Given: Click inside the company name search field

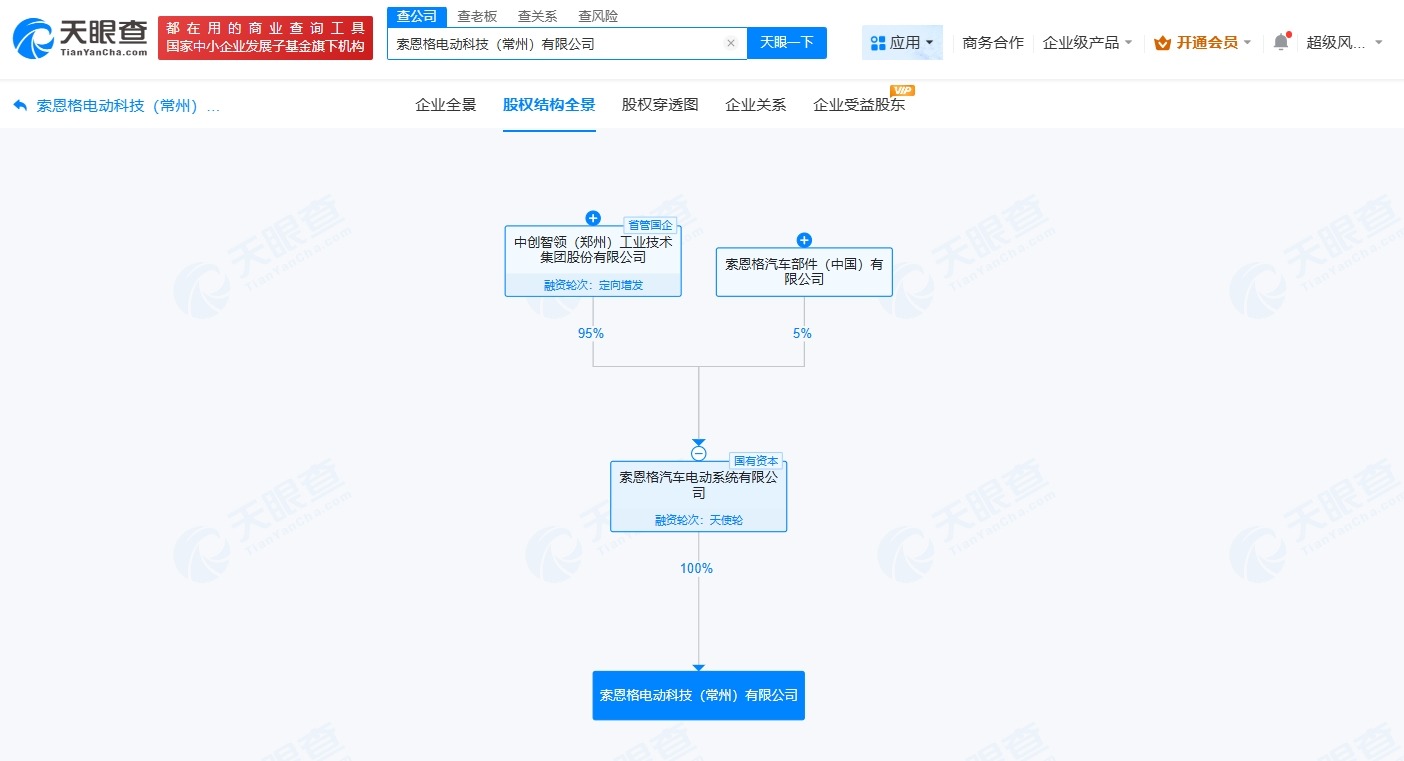Looking at the screenshot, I should (x=550, y=43).
